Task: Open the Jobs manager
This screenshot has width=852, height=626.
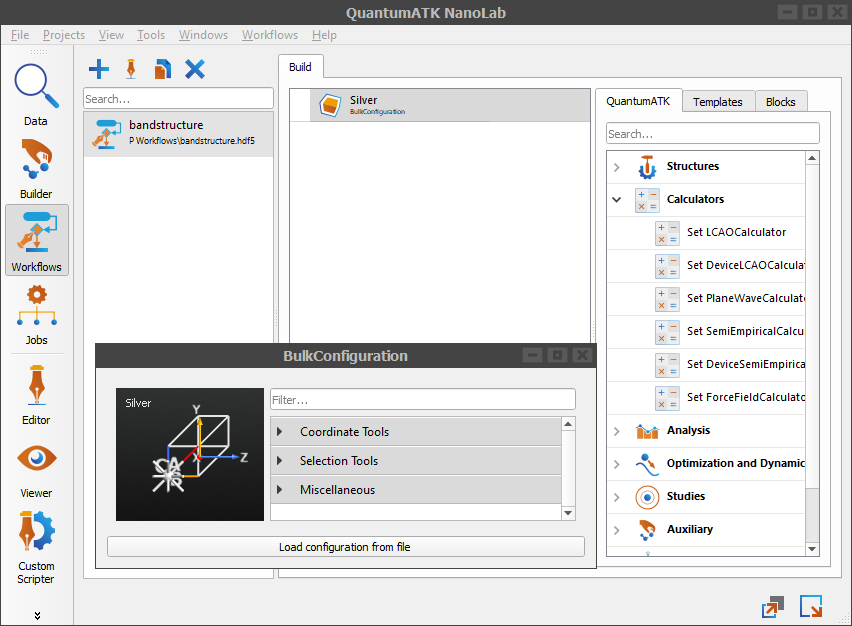Action: pyautogui.click(x=36, y=315)
